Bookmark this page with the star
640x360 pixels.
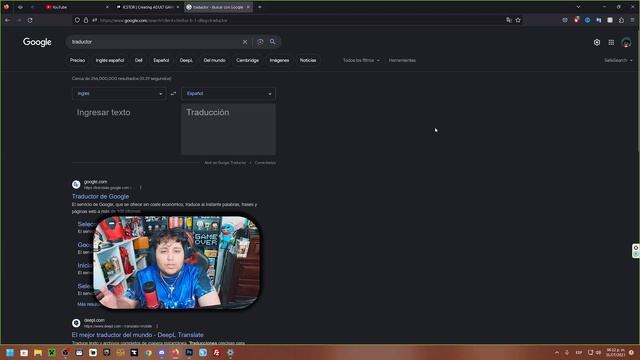pos(518,20)
